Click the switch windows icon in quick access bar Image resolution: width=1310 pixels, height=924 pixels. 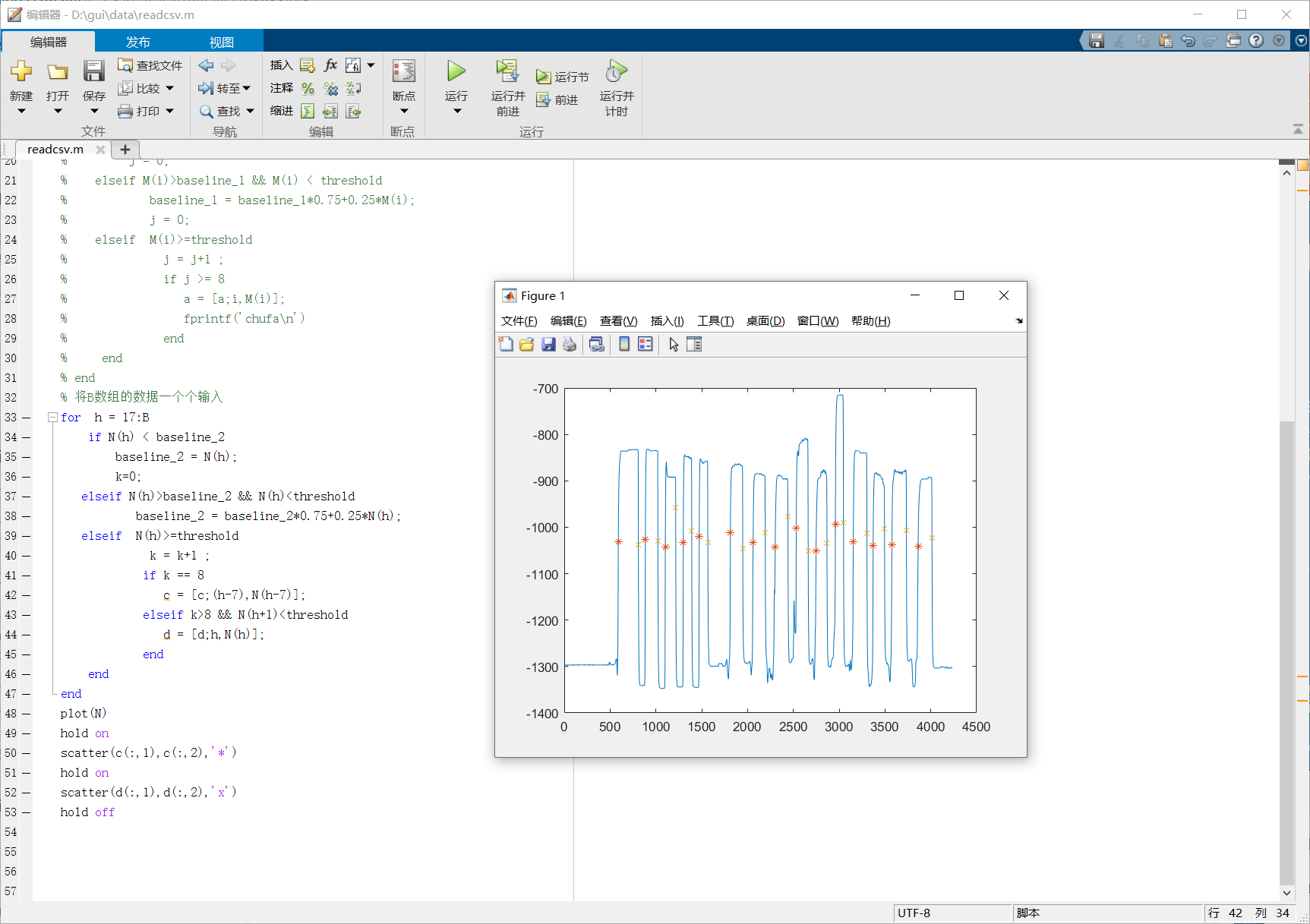pyautogui.click(x=1234, y=41)
